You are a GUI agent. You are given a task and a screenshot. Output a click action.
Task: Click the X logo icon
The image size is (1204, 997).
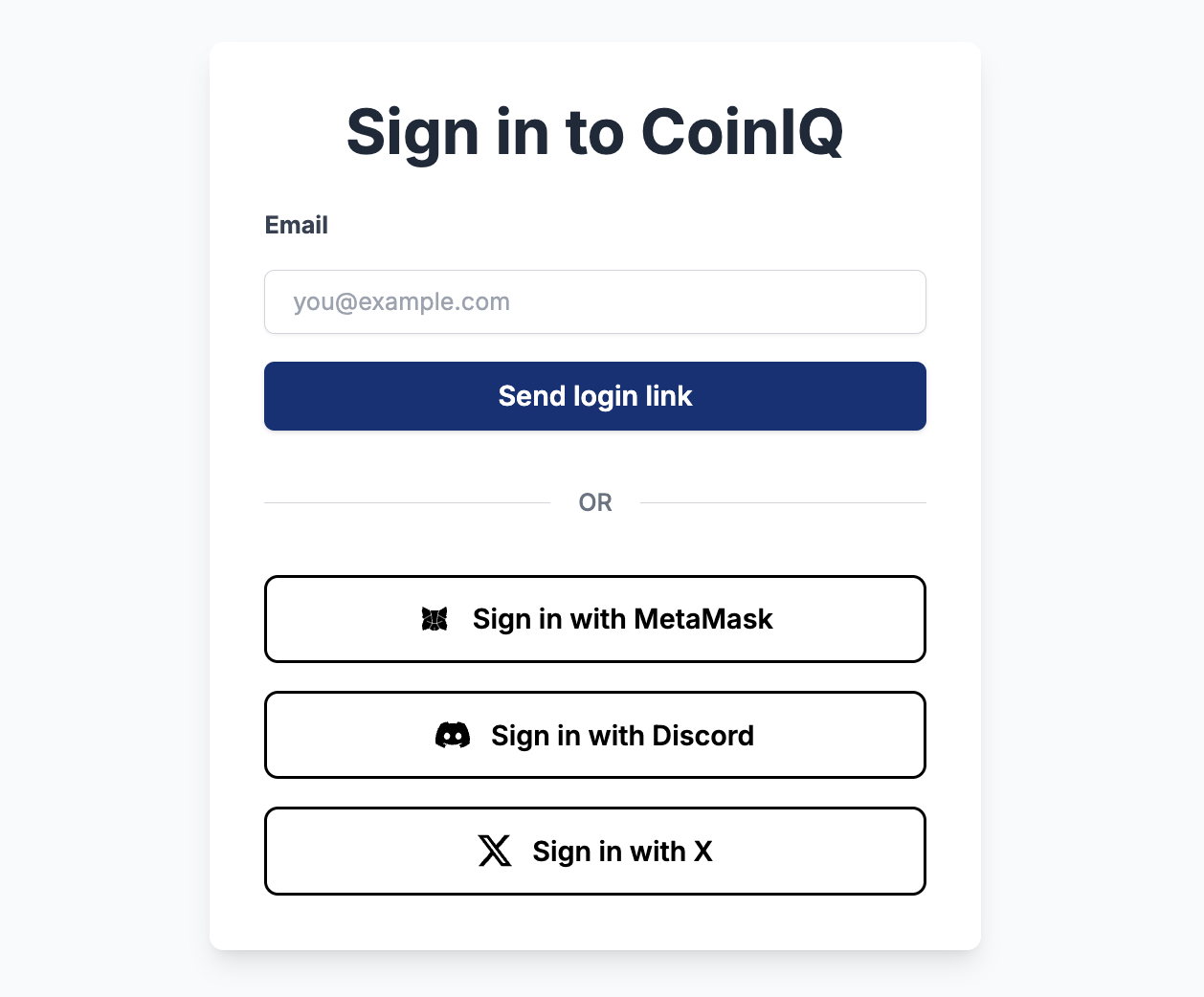coord(495,851)
